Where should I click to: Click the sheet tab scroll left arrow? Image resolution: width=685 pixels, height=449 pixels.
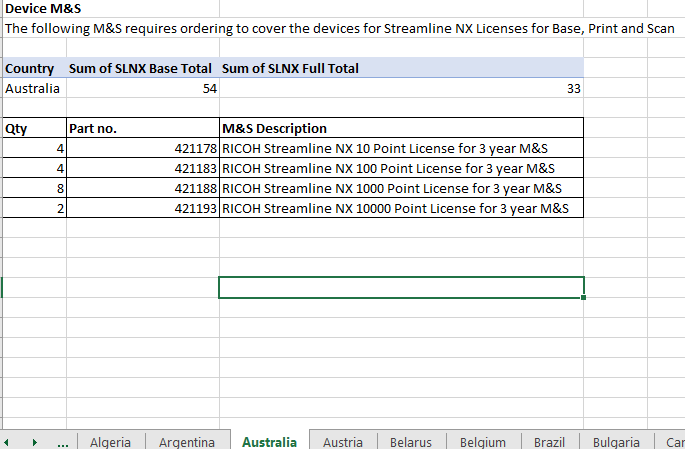[x=7, y=442]
